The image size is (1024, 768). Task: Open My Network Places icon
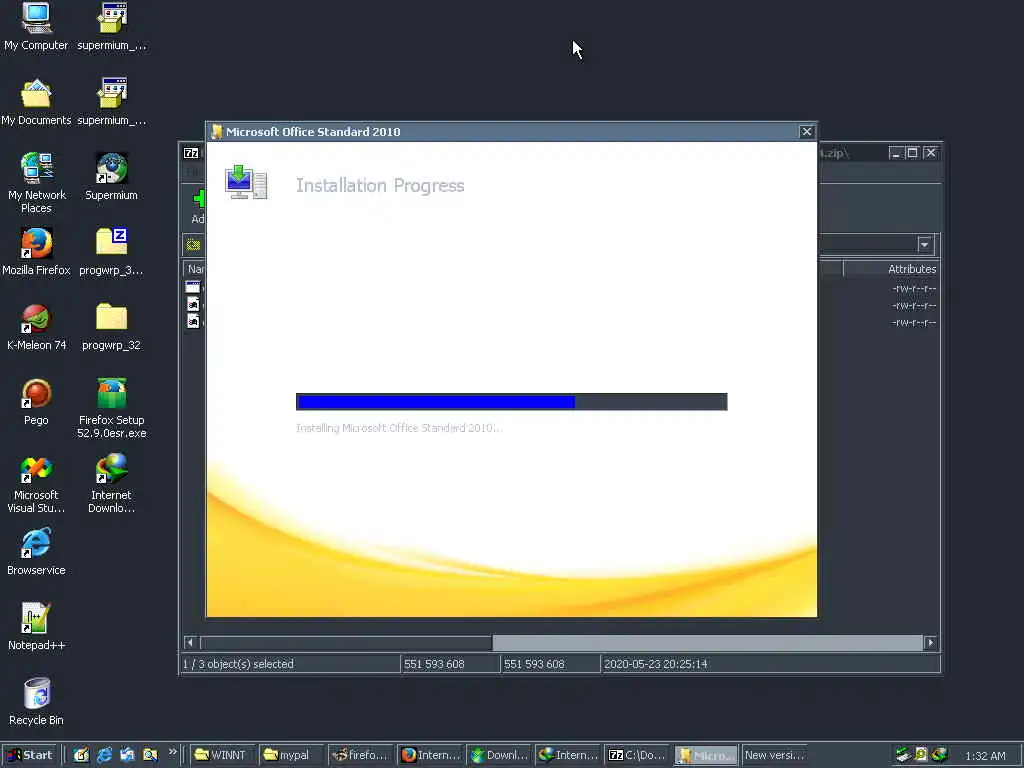(36, 182)
